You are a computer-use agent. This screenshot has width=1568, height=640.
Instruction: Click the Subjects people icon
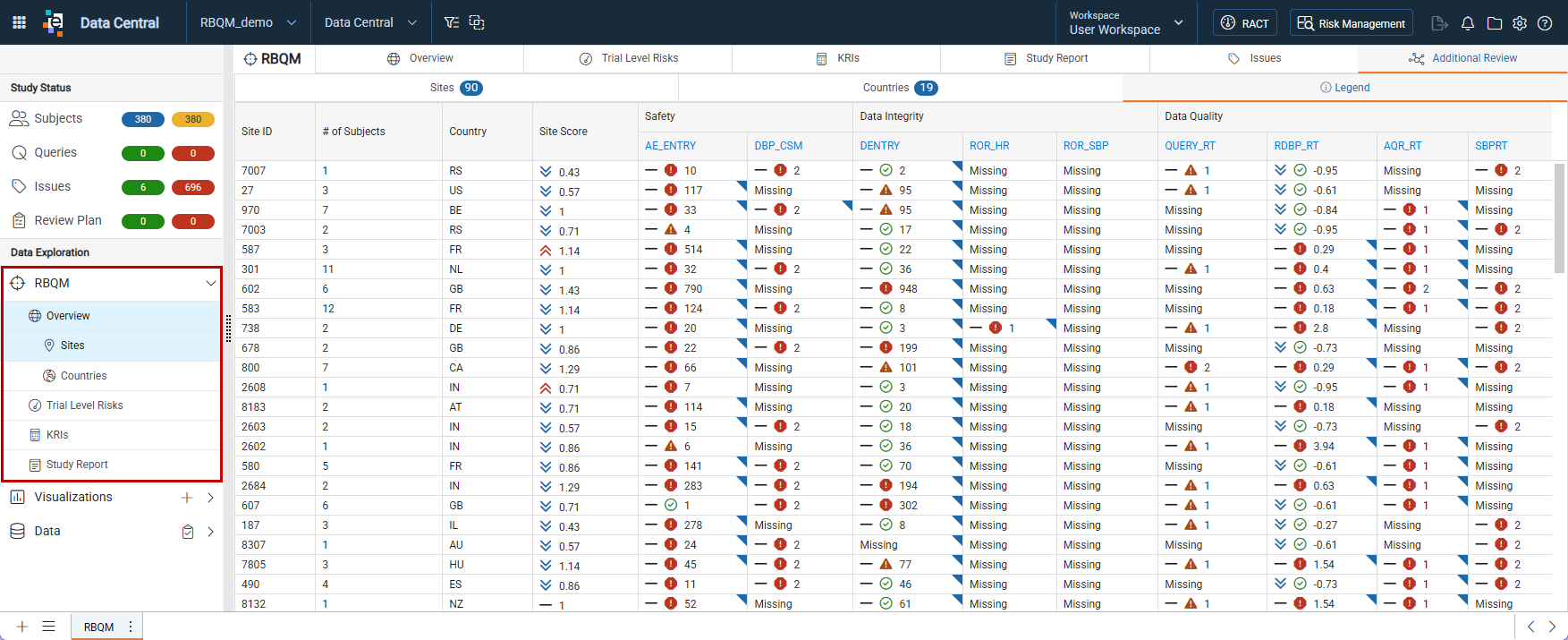[19, 118]
